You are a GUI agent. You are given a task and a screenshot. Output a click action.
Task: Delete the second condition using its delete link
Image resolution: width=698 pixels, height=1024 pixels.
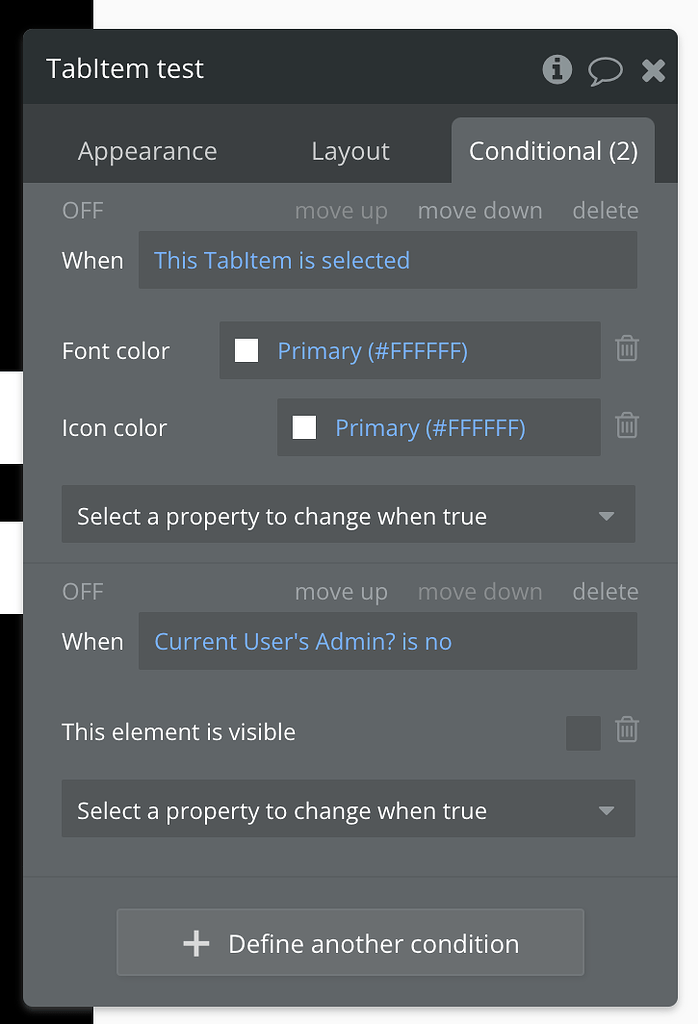point(605,591)
